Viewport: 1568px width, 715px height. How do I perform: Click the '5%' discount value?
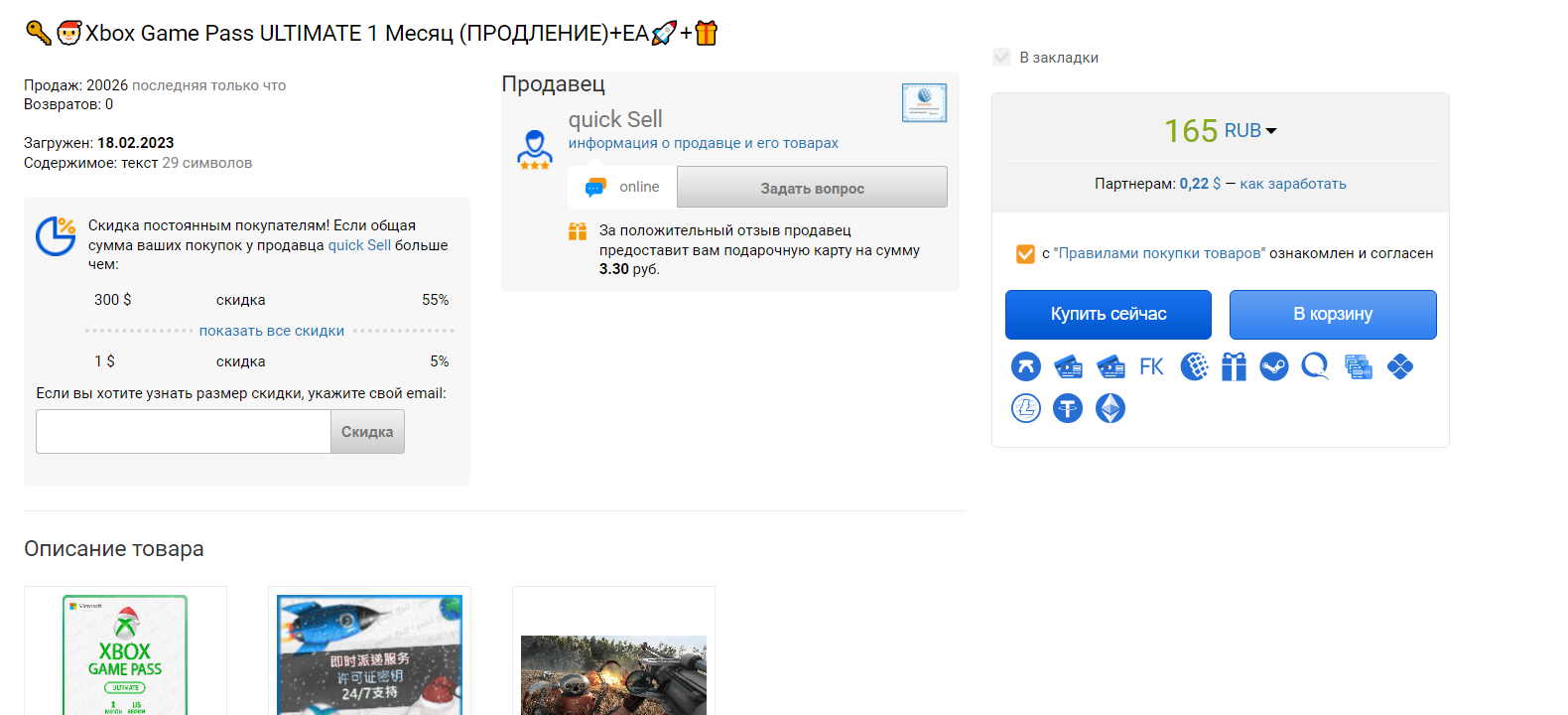[x=440, y=361]
